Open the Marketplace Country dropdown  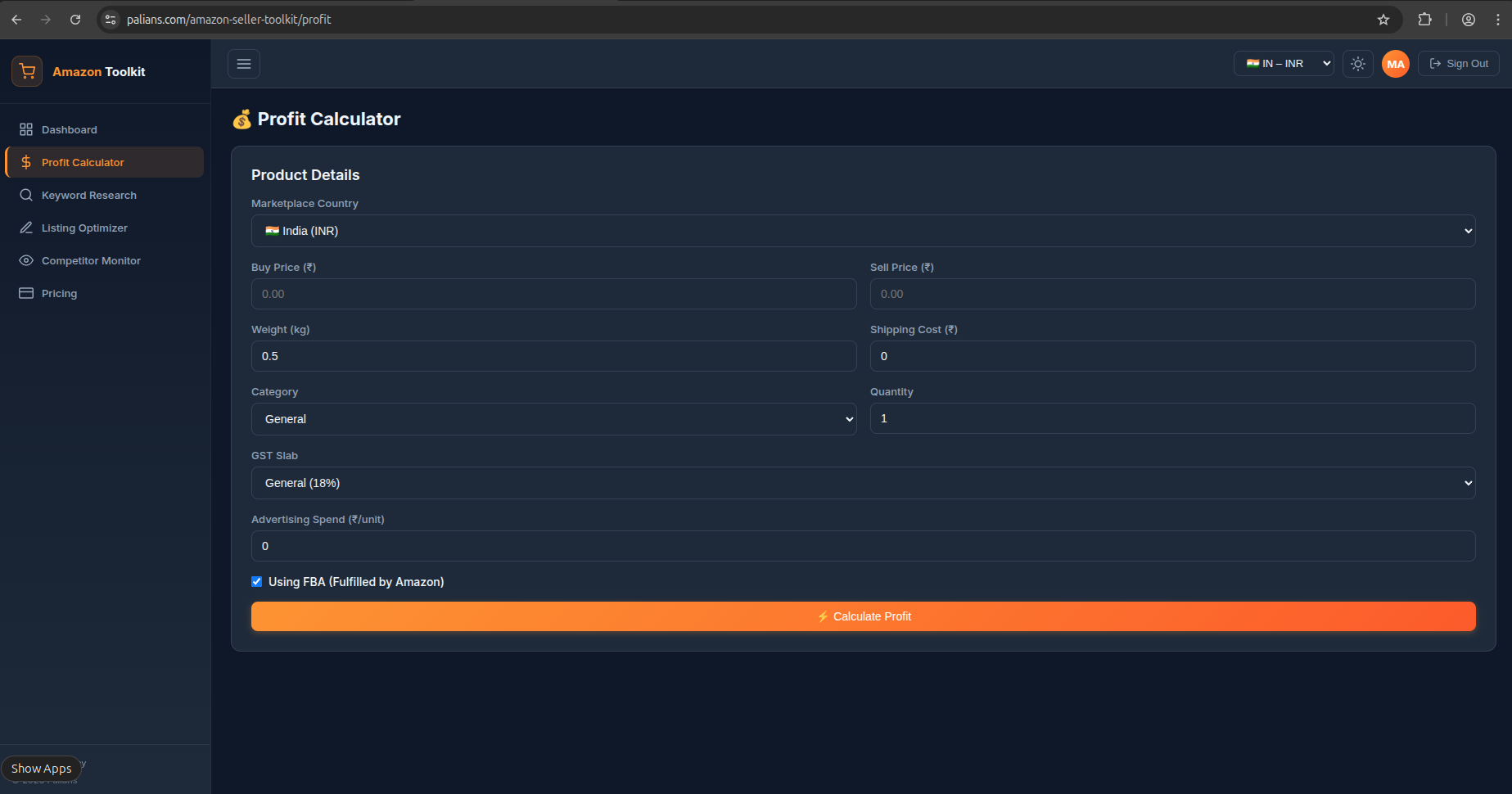[x=862, y=231]
